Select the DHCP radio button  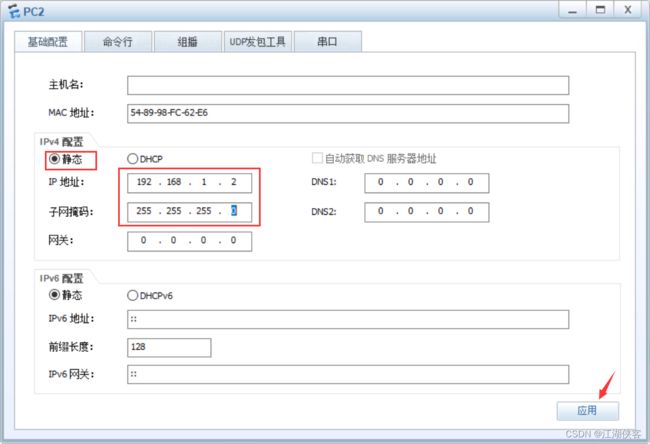133,159
